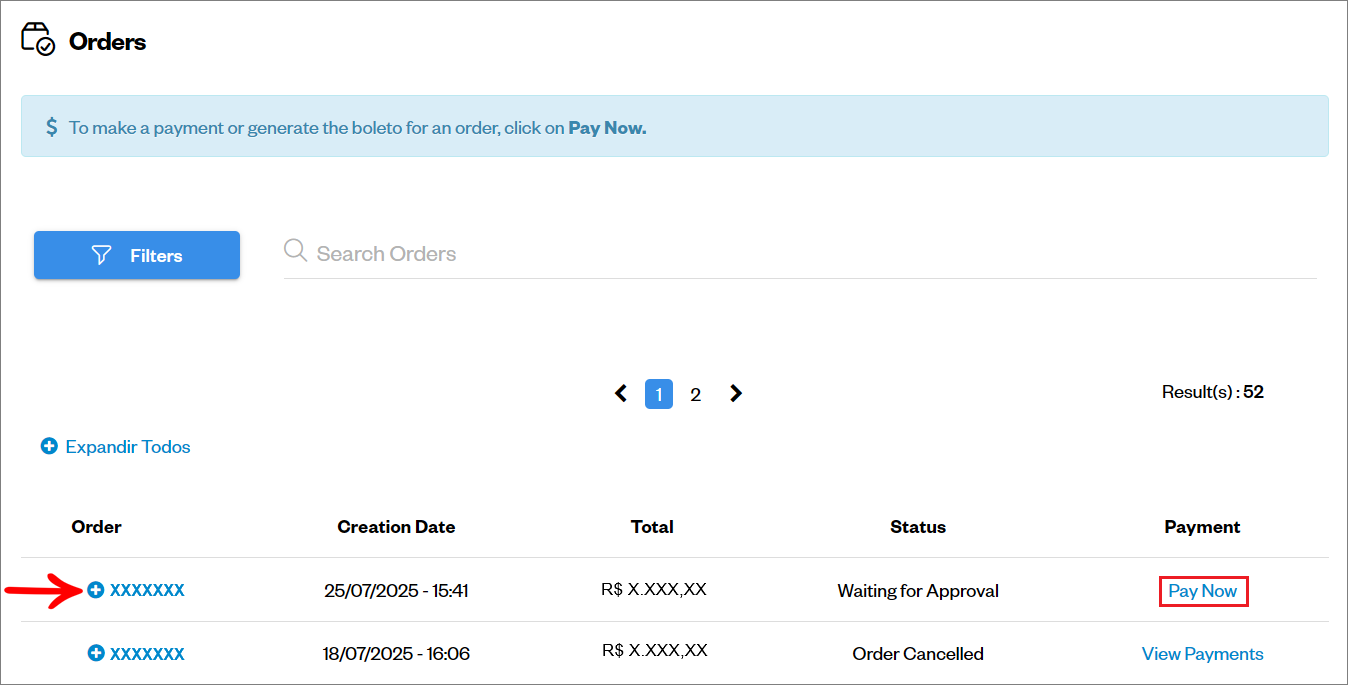Select page 1 in pagination
Viewport: 1348px width, 685px height.
pos(659,394)
